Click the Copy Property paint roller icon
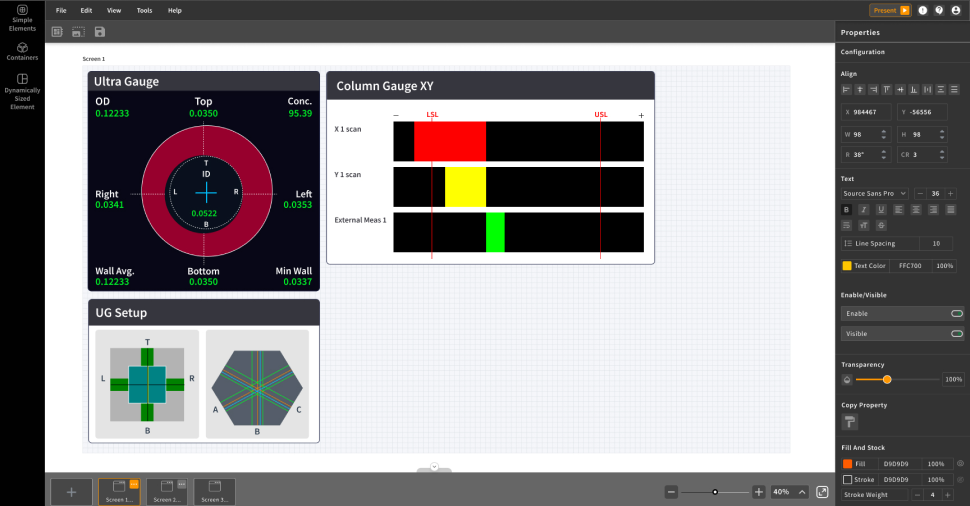Image resolution: width=970 pixels, height=506 pixels. [851, 423]
